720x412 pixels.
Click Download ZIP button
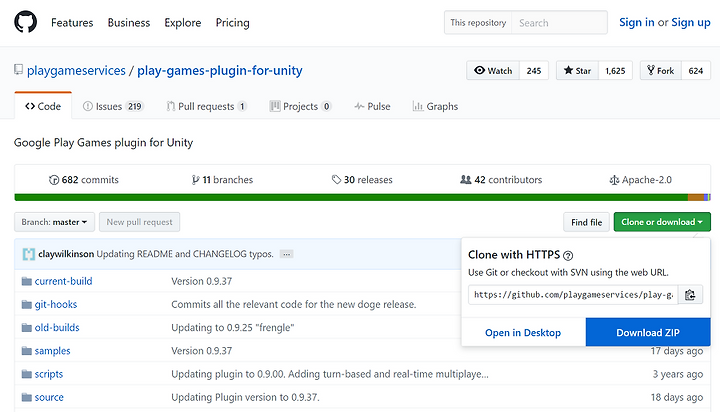point(648,332)
